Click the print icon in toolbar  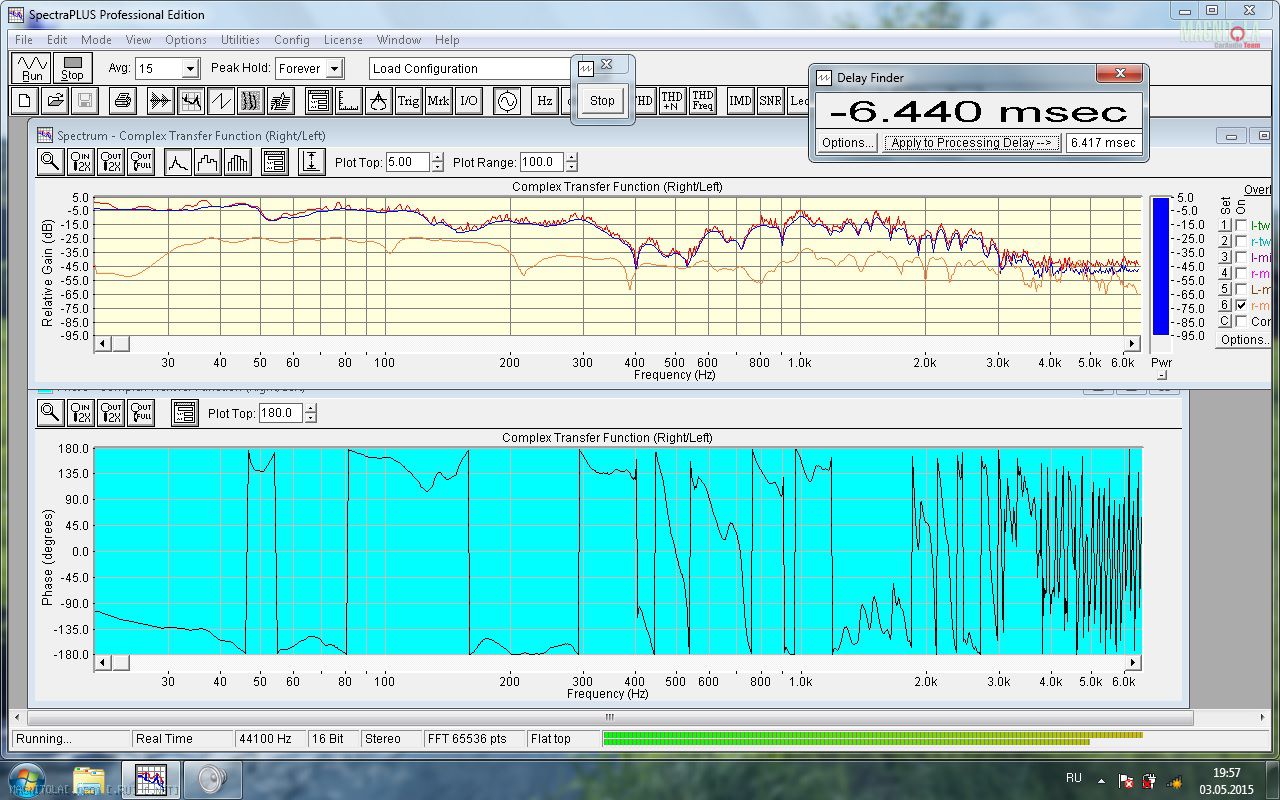[123, 101]
